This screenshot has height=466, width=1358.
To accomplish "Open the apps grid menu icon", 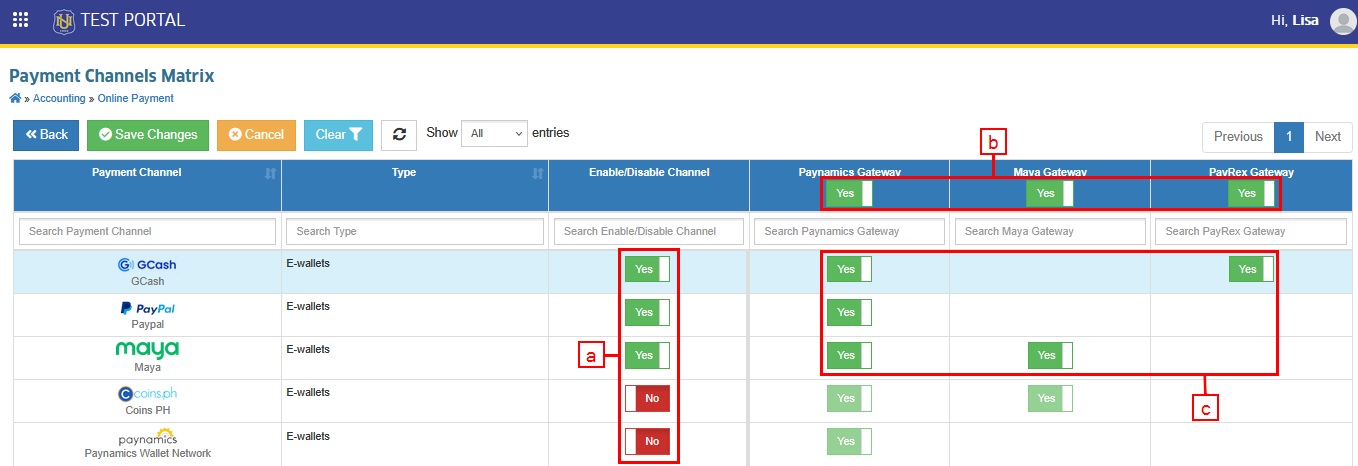I will [20, 20].
